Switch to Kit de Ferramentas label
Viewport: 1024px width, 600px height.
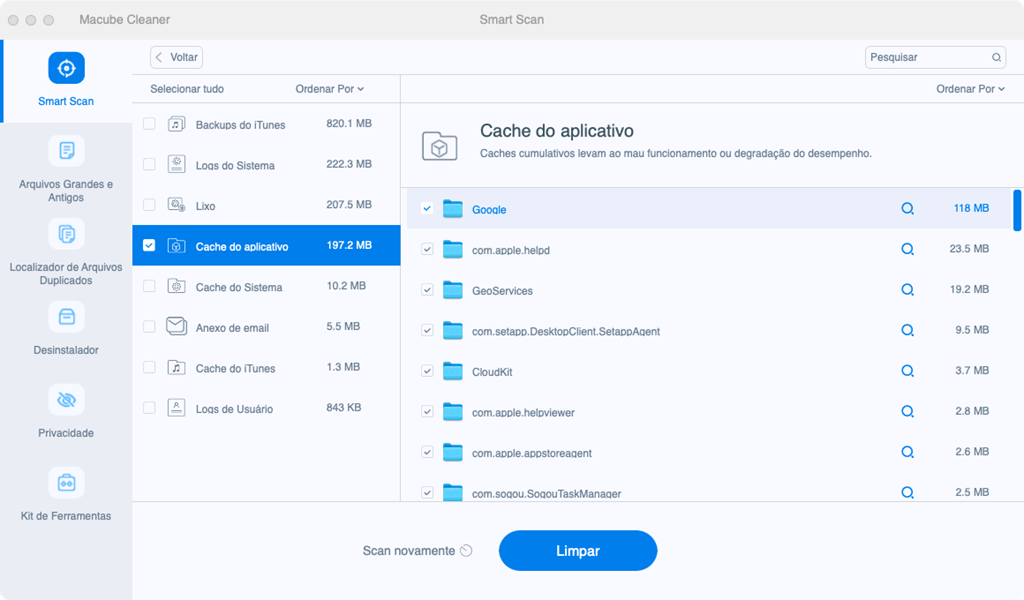point(66,516)
